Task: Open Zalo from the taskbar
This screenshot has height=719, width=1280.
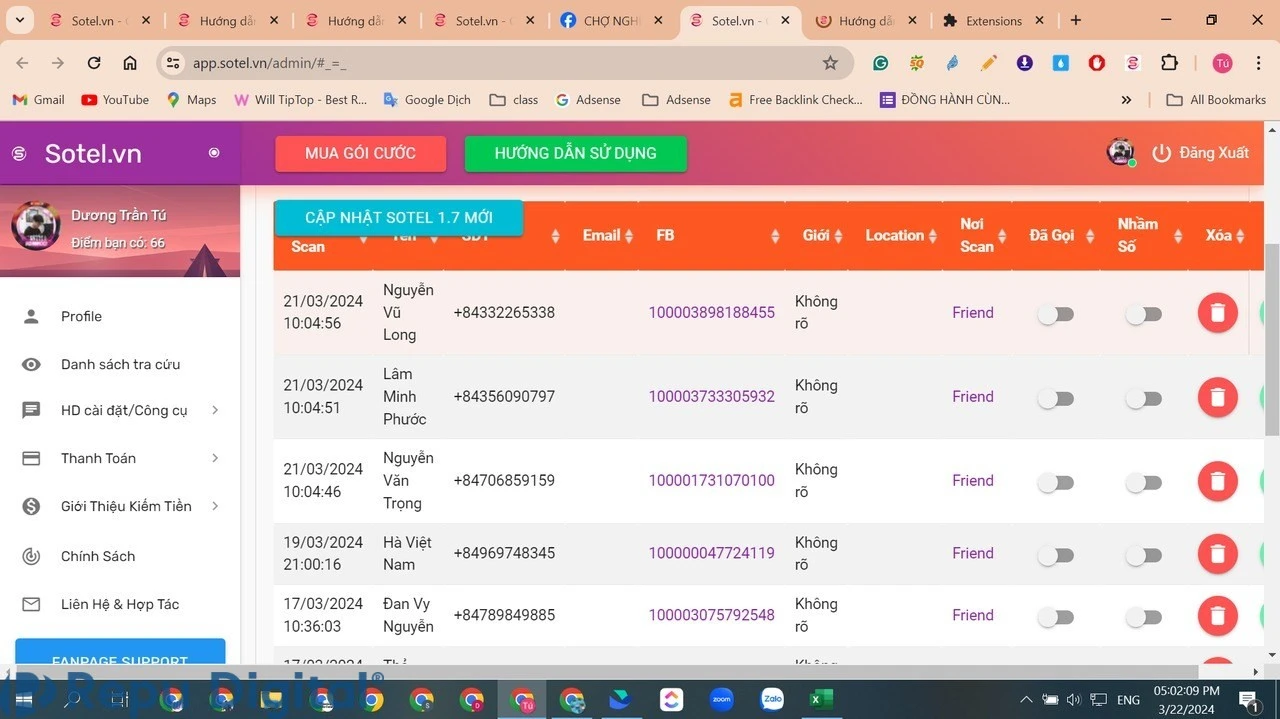Action: [771, 699]
